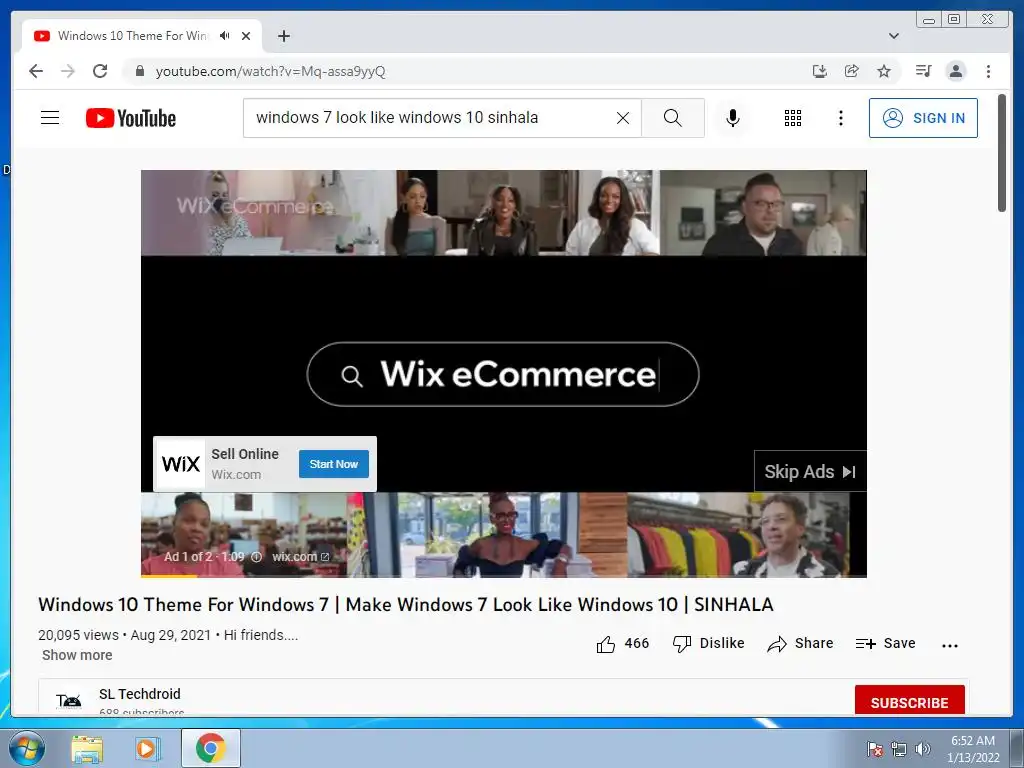Open the Windows Start menu
1024x768 pixels.
click(x=26, y=748)
